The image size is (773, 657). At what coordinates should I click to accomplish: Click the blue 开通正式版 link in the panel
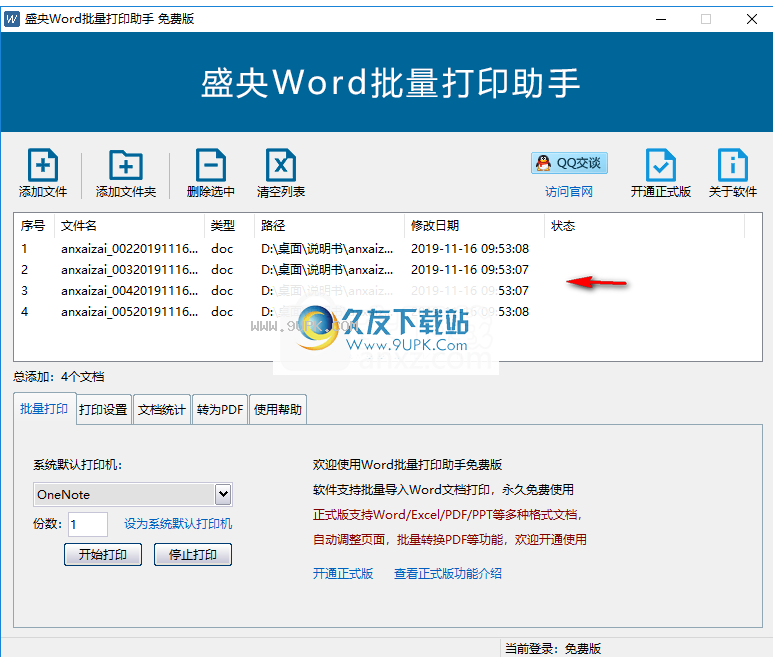point(343,574)
